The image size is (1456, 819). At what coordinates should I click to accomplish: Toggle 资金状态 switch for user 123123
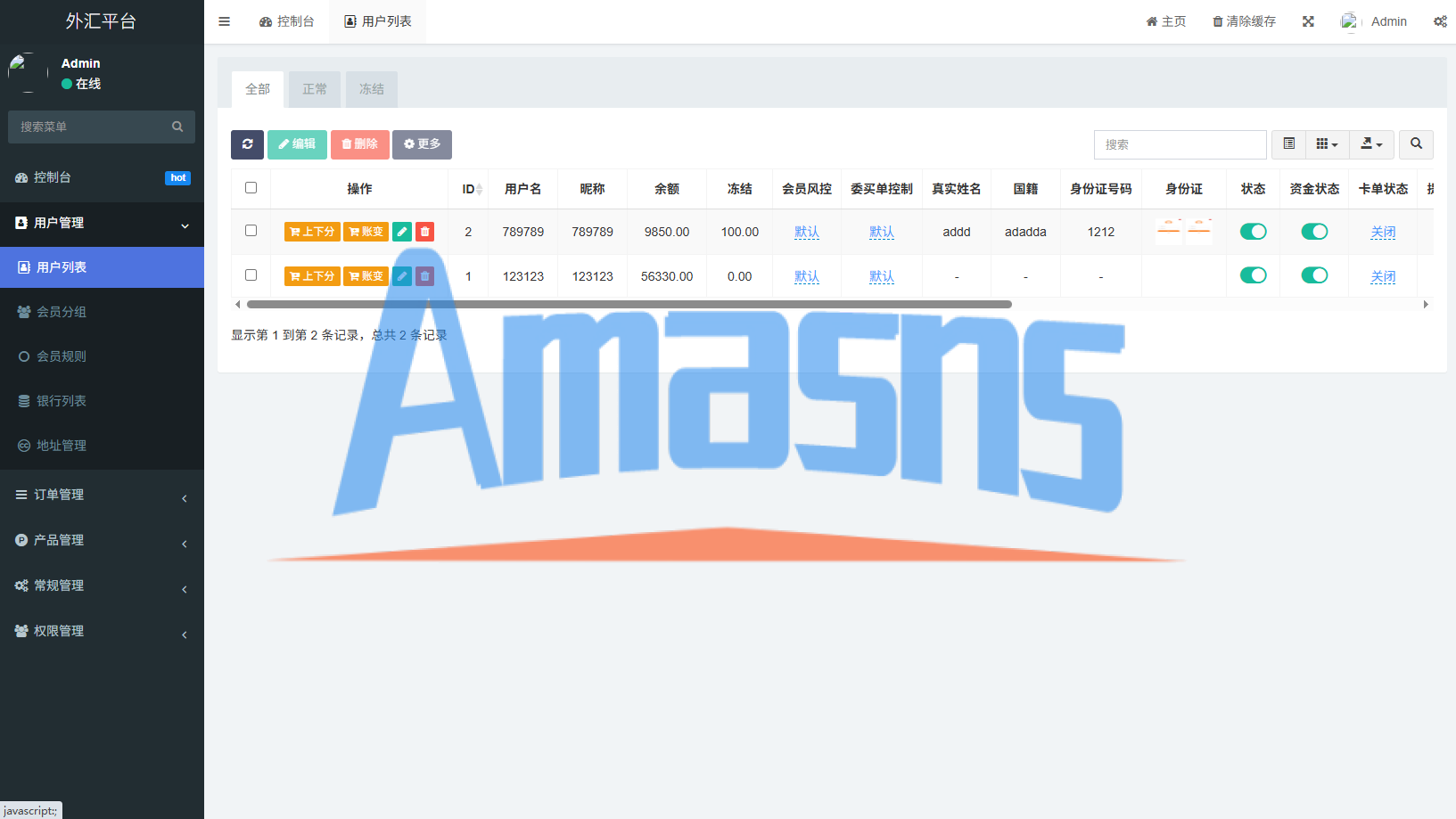[1314, 275]
